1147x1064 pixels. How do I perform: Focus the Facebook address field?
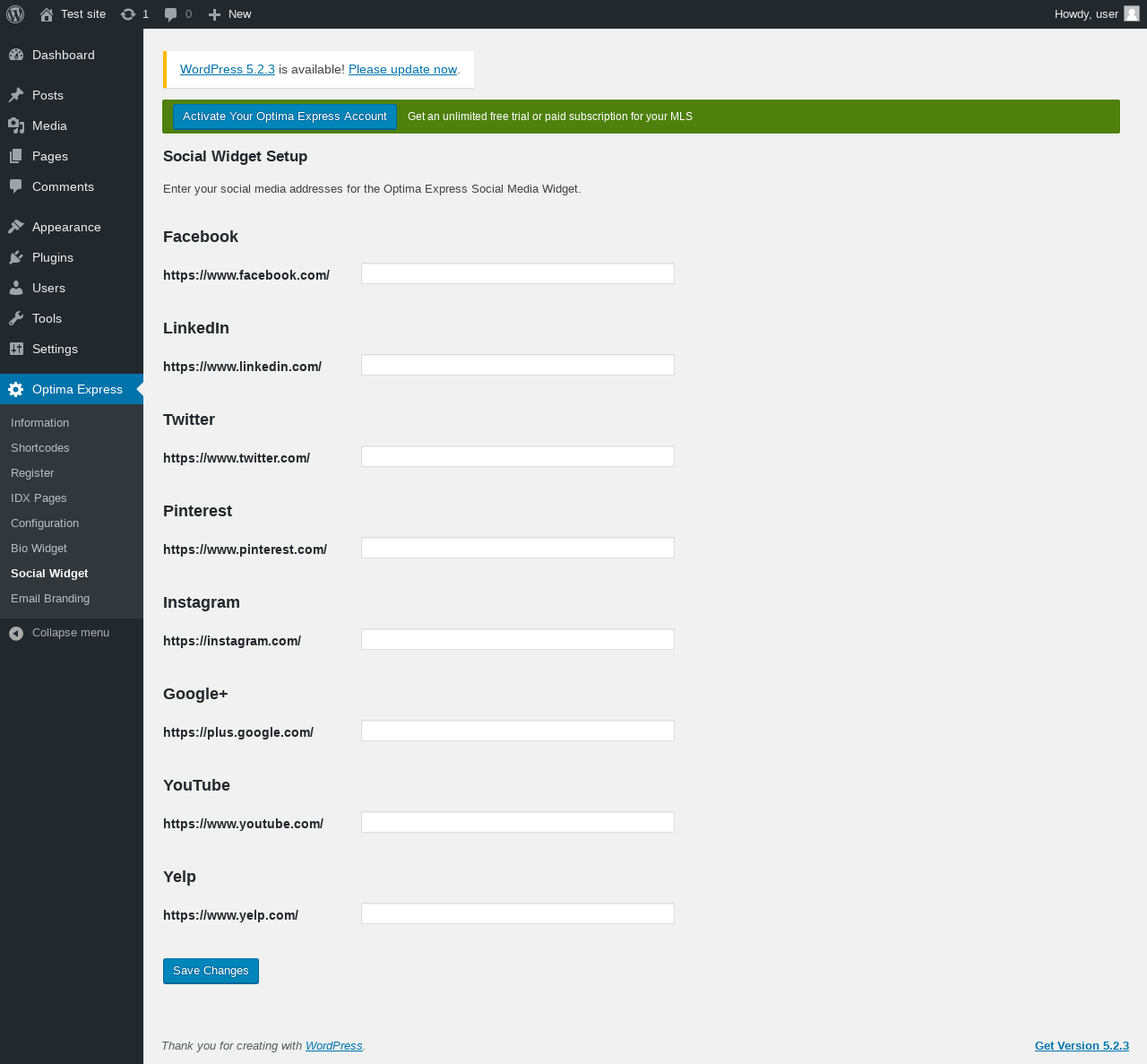[x=518, y=273]
